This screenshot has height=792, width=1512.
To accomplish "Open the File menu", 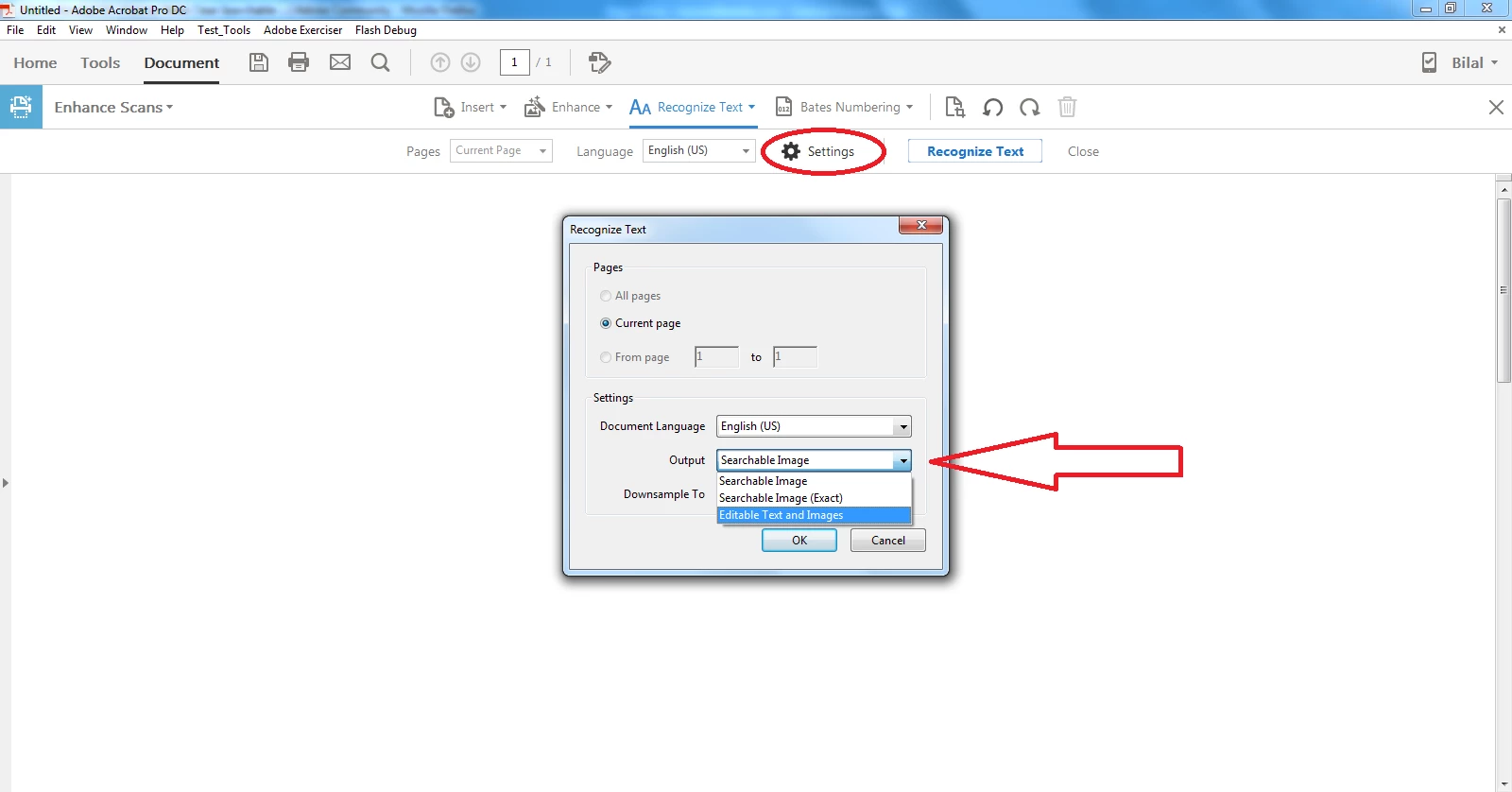I will click(x=15, y=30).
